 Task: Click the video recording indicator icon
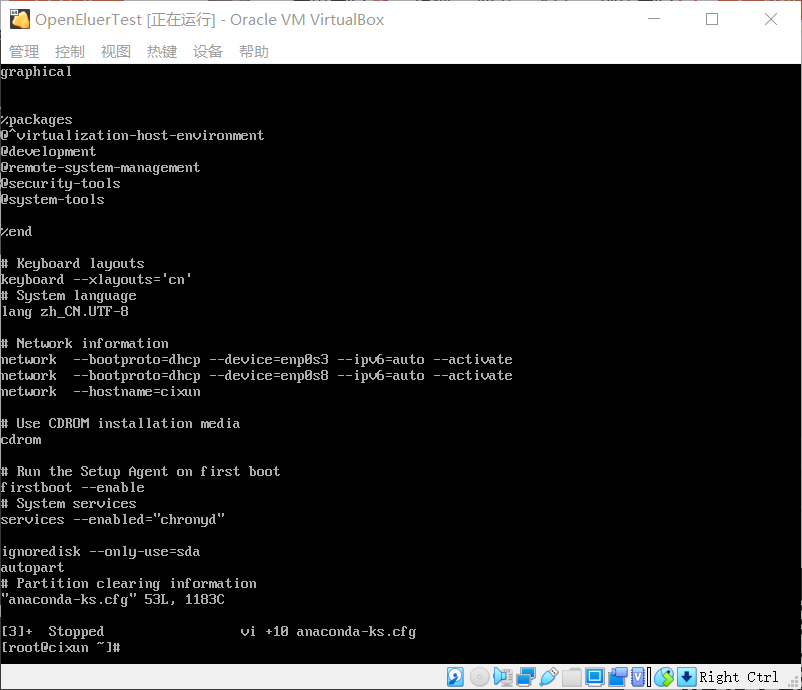[618, 677]
